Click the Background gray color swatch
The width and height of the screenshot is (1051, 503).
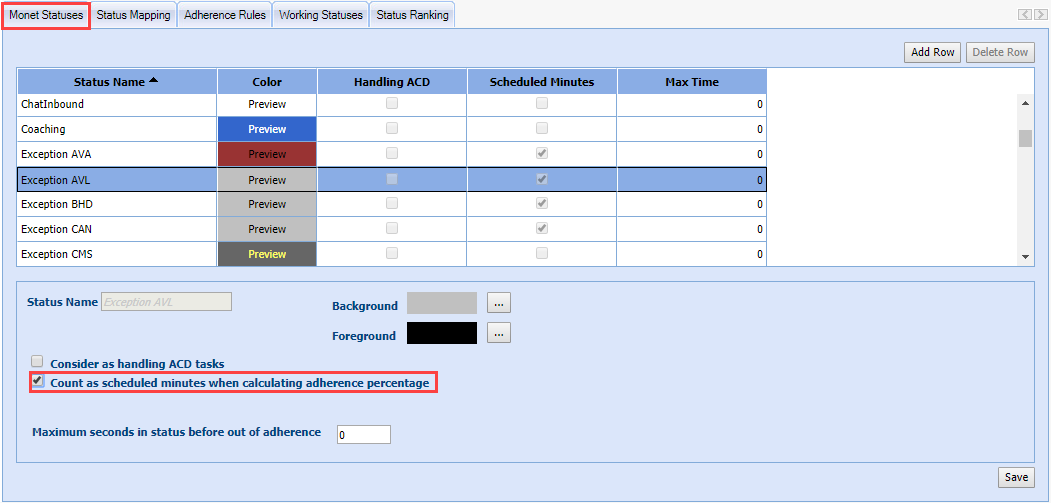442,304
